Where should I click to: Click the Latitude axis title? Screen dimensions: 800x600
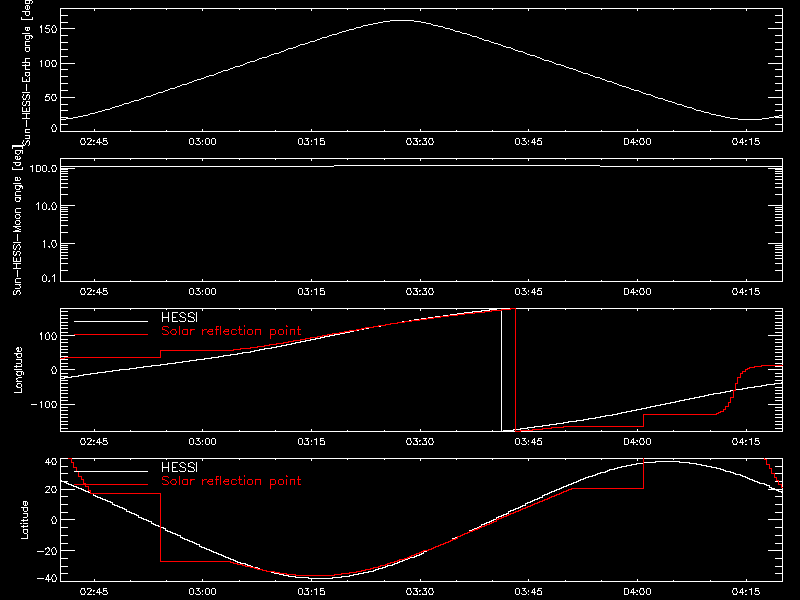click(24, 520)
